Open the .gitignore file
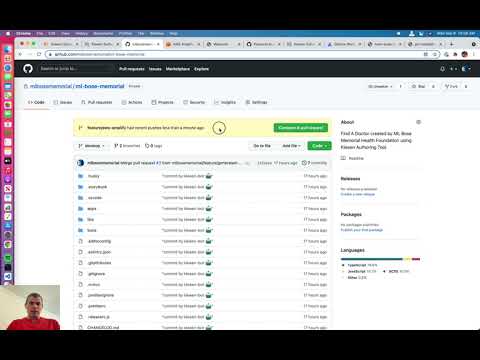Viewport: 480px width, 360px height. click(96, 274)
